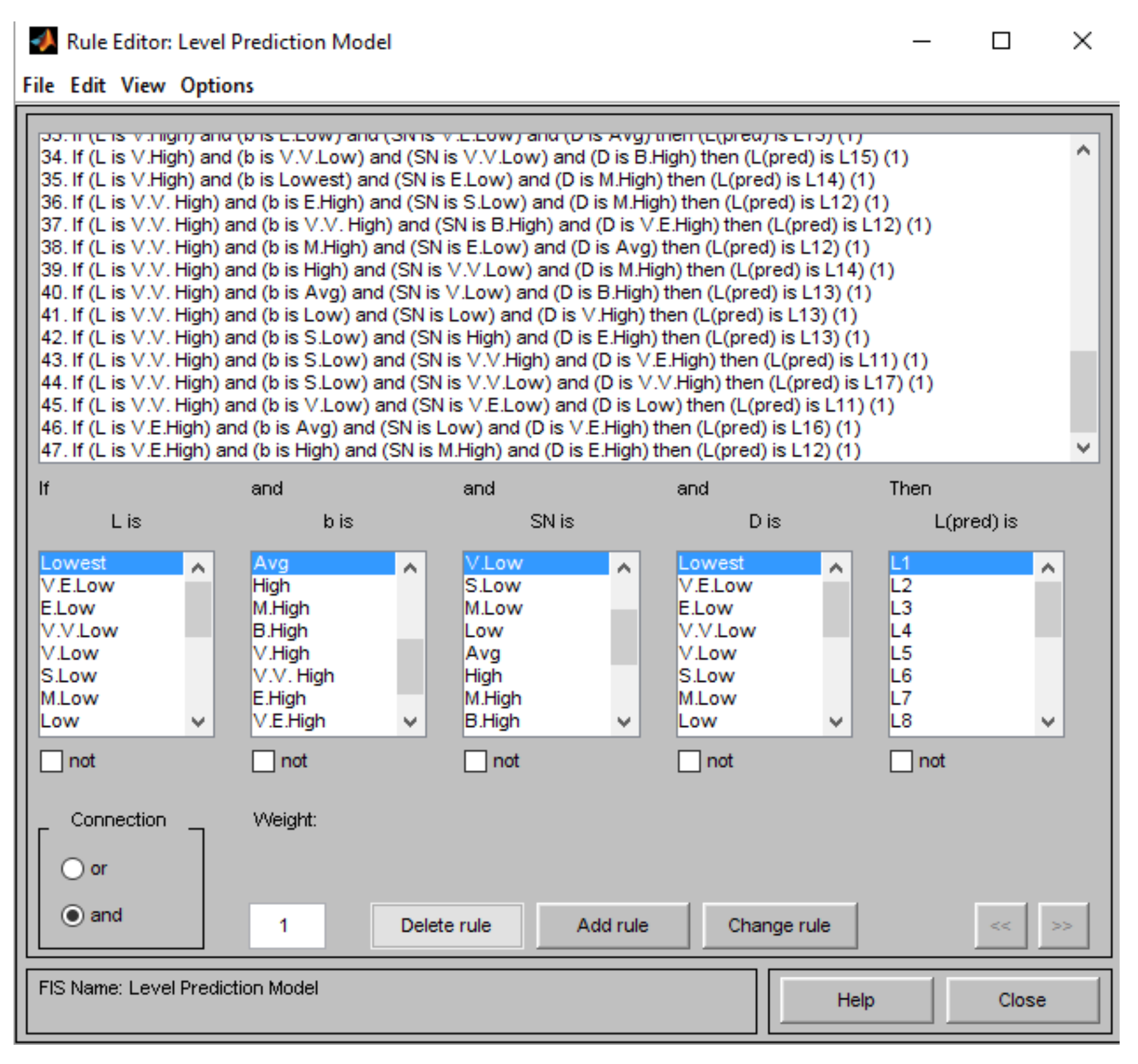Viewport: 1138px width, 1064px height.
Task: Tick 'not' checkbox under L(pred) output
Action: [x=901, y=761]
